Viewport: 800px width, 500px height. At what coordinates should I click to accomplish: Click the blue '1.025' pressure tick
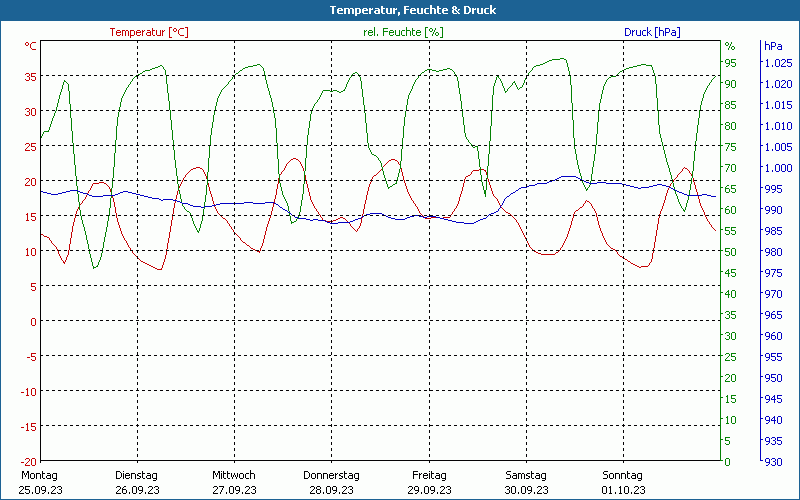tap(778, 63)
